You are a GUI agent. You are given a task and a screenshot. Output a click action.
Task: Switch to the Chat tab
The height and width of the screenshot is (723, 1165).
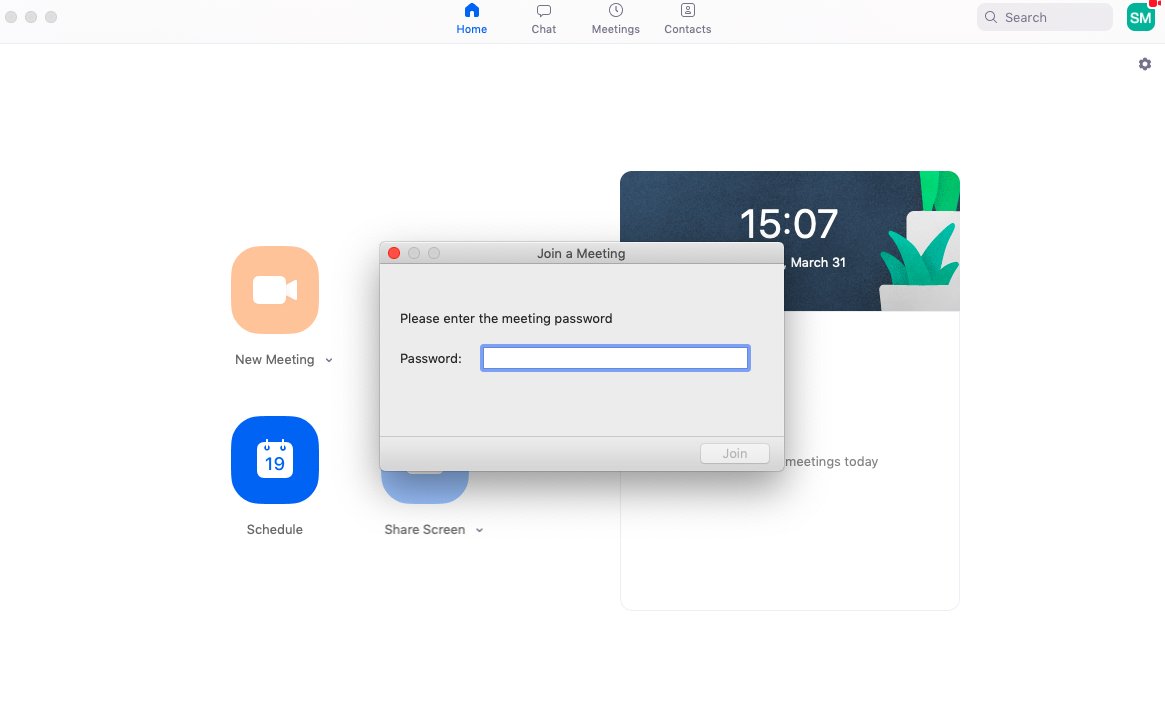[x=543, y=19]
